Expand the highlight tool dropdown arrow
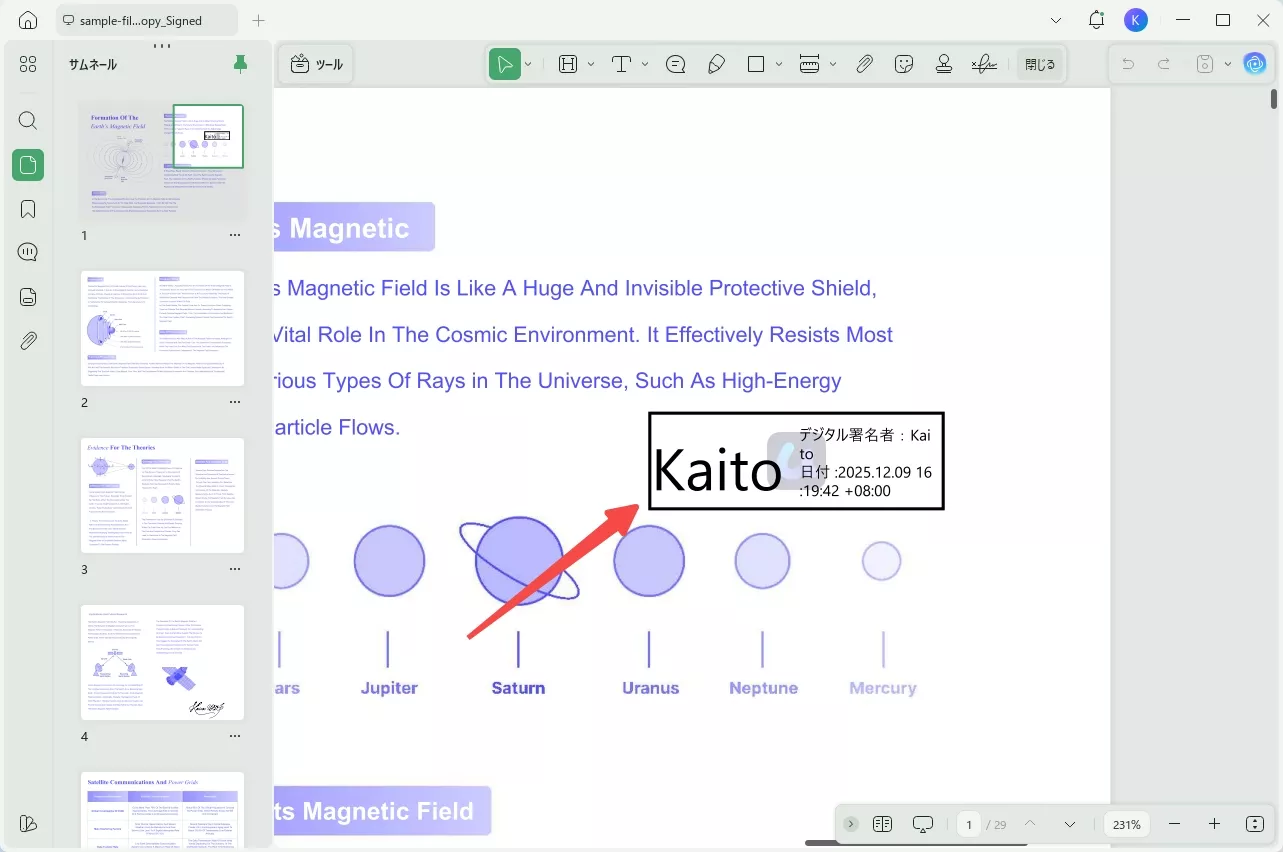This screenshot has height=852, width=1283. 591,64
